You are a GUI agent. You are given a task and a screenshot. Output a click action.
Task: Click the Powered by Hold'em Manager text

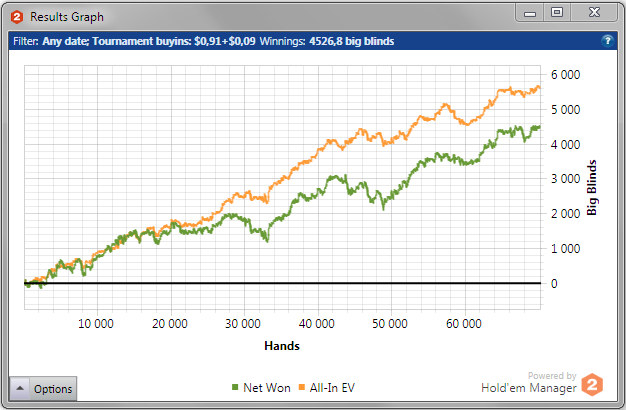(529, 382)
